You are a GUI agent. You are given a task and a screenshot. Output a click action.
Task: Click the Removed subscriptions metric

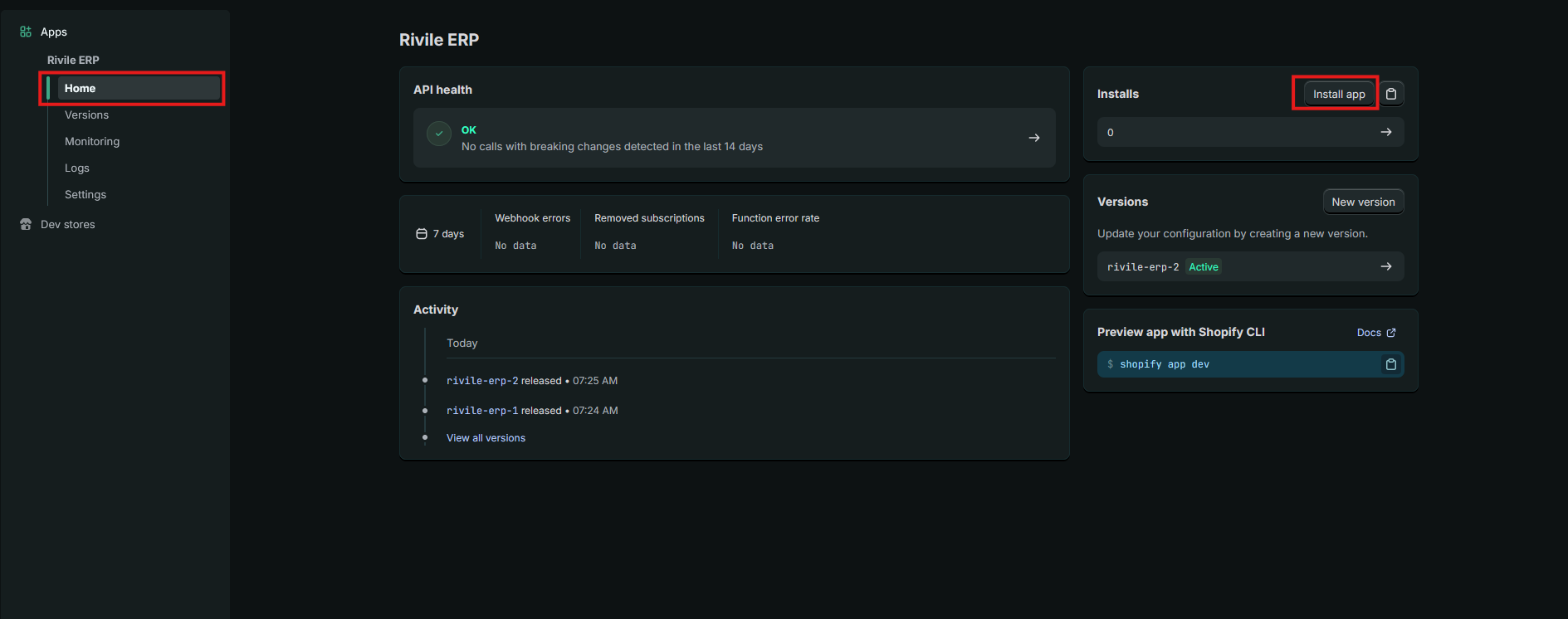coord(649,232)
